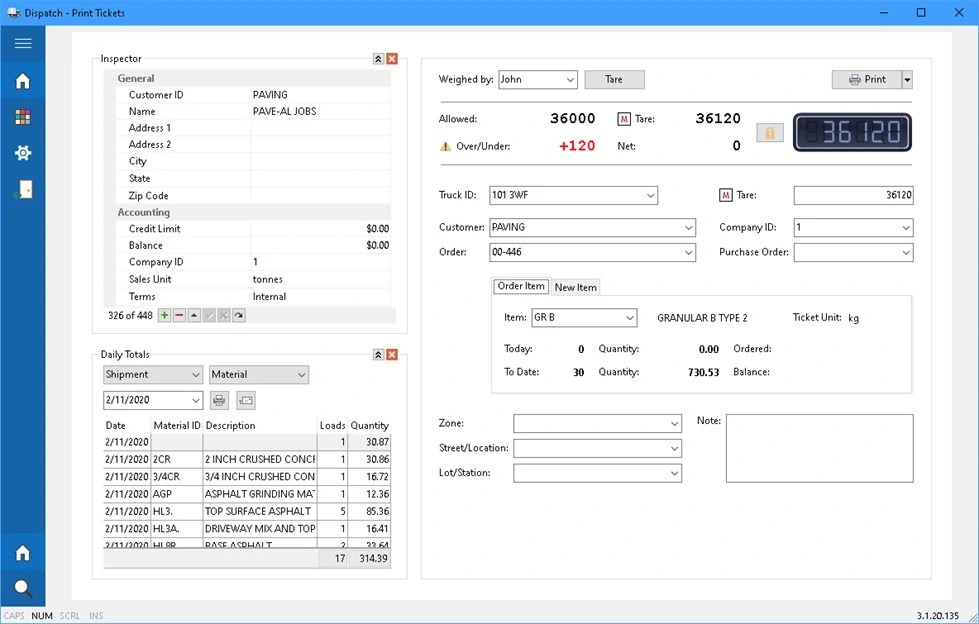
Task: Click the Print button
Action: 866,79
